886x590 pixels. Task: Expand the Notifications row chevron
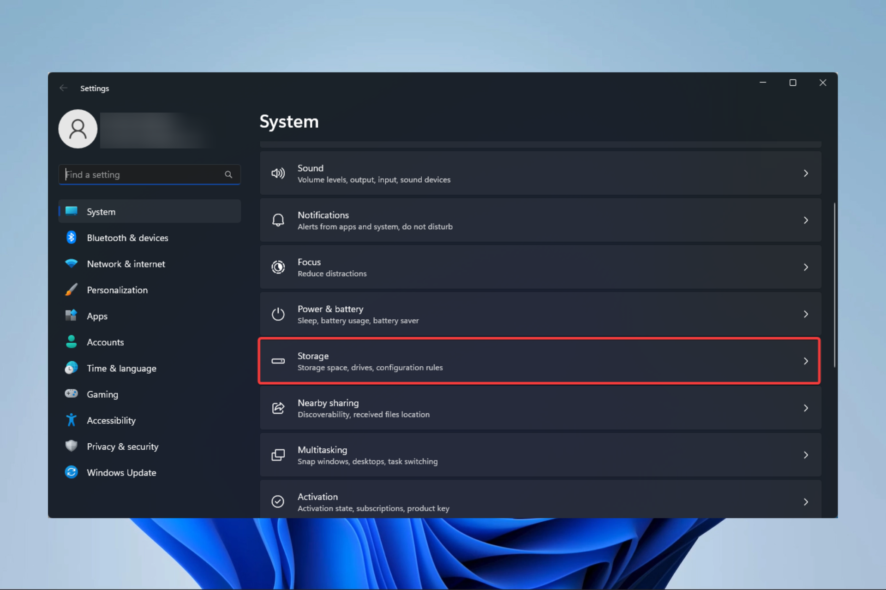pyautogui.click(x=806, y=220)
